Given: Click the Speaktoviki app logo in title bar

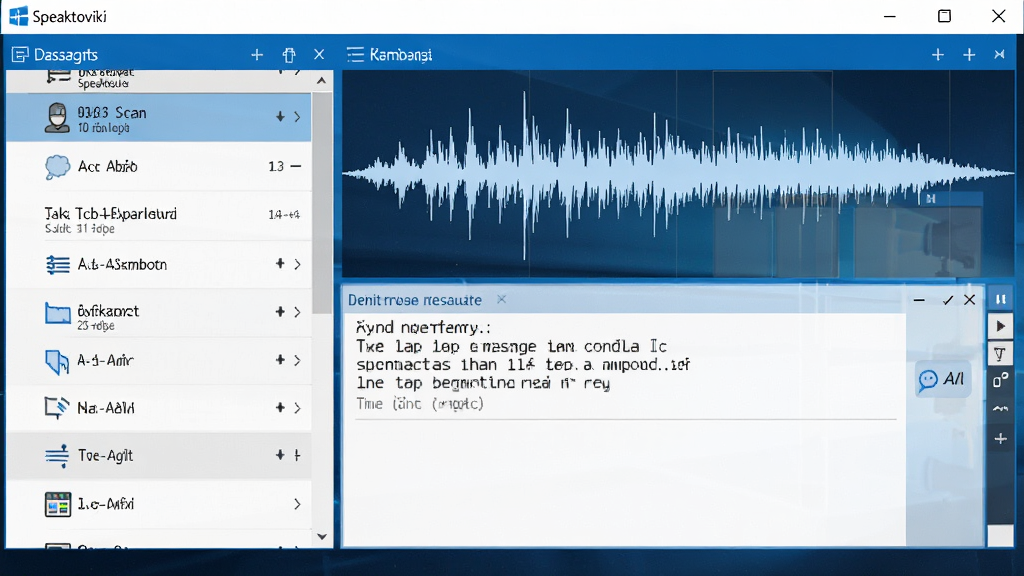Looking at the screenshot, I should (18, 16).
